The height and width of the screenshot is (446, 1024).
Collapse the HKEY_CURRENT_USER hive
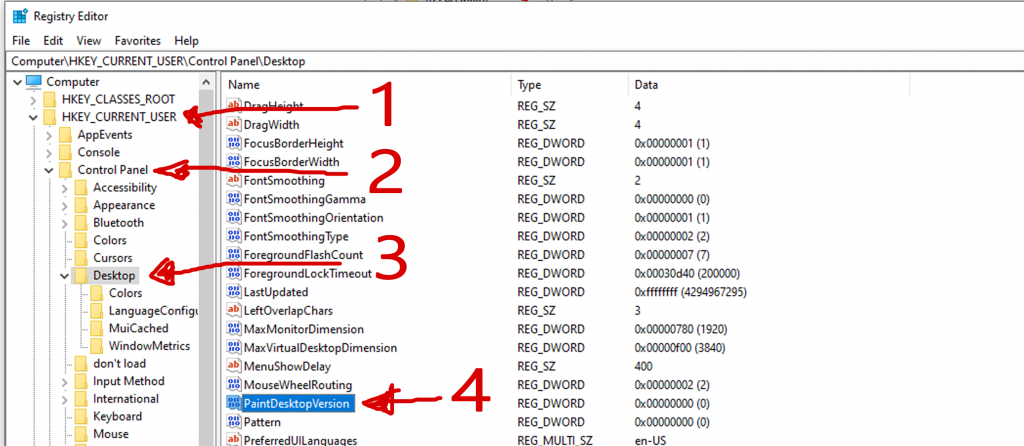[33, 118]
